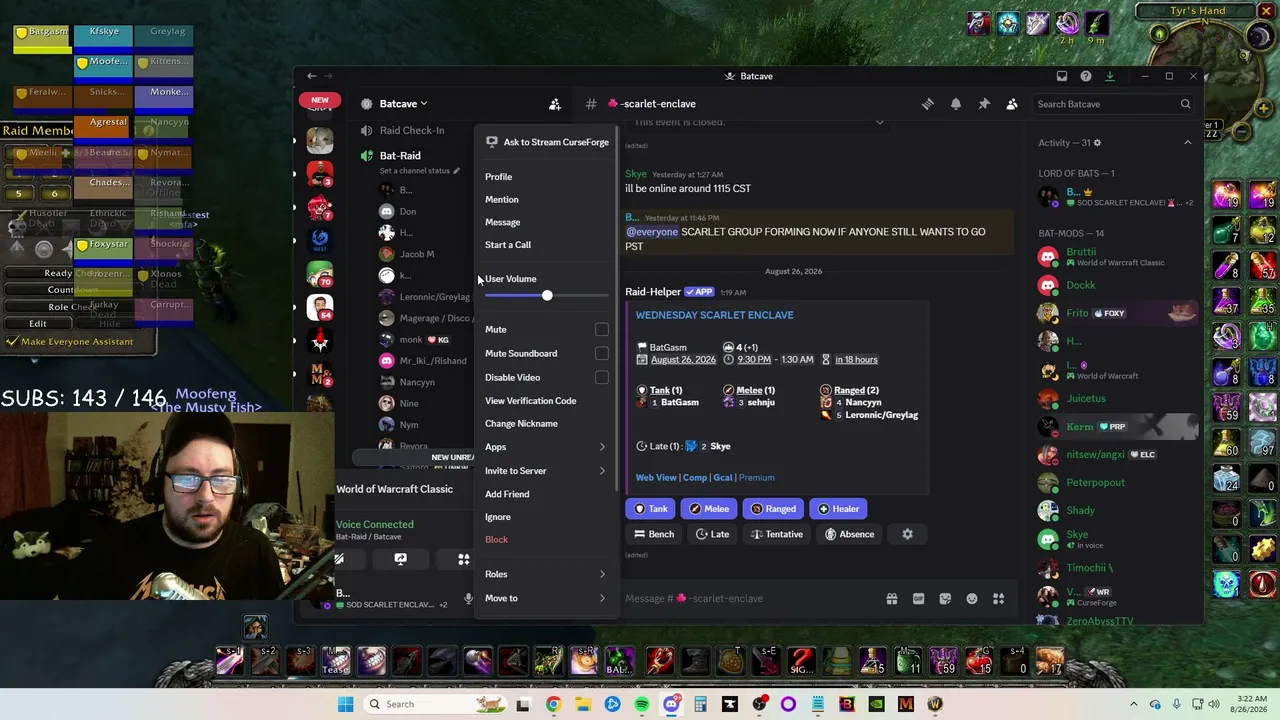The width and height of the screenshot is (1280, 720).
Task: Choose Message in the context menu
Action: (547, 222)
